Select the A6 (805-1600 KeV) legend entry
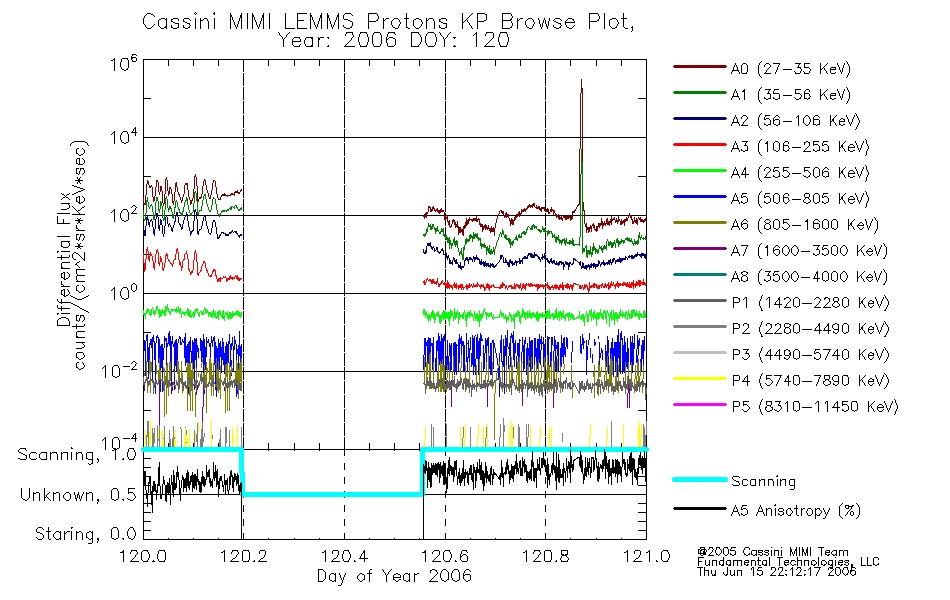The height and width of the screenshot is (600, 950). point(776,224)
